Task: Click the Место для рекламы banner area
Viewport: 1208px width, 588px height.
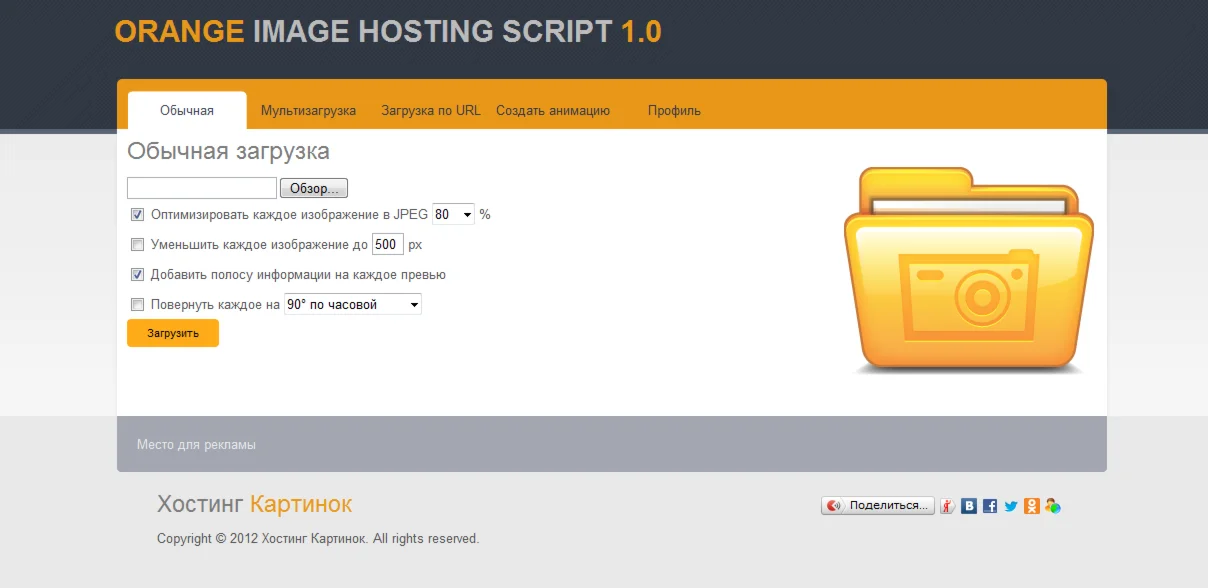Action: click(x=612, y=444)
